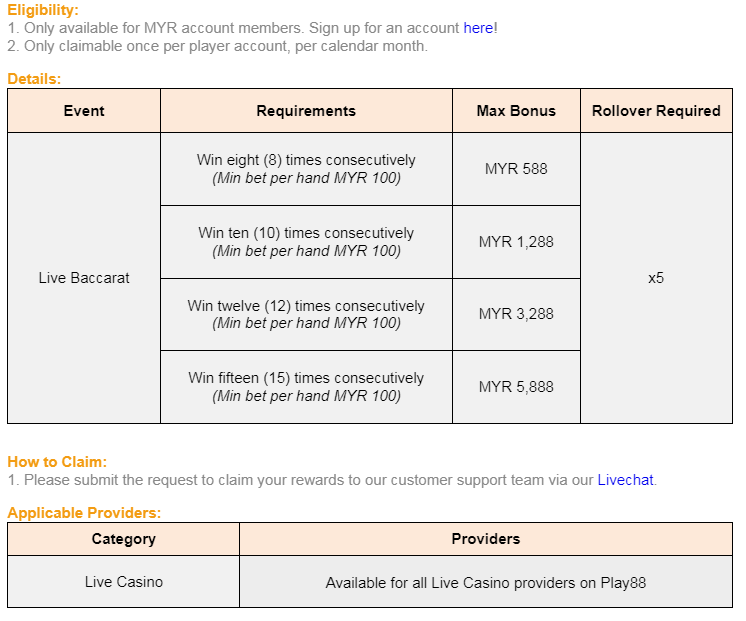
Task: Click the Eligibility heading
Action: 43,10
